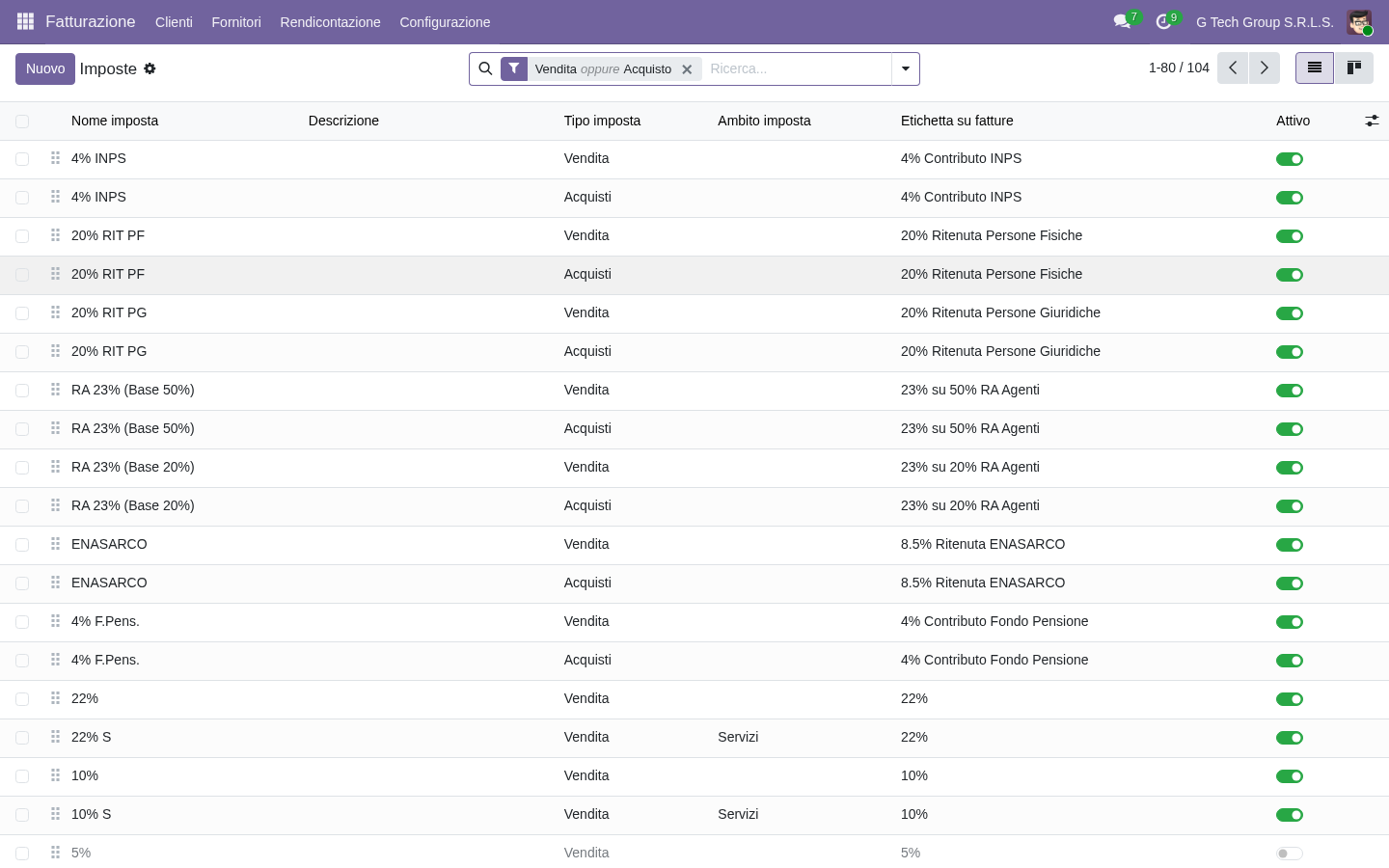
Task: Click the filter funnel icon
Action: (x=514, y=68)
